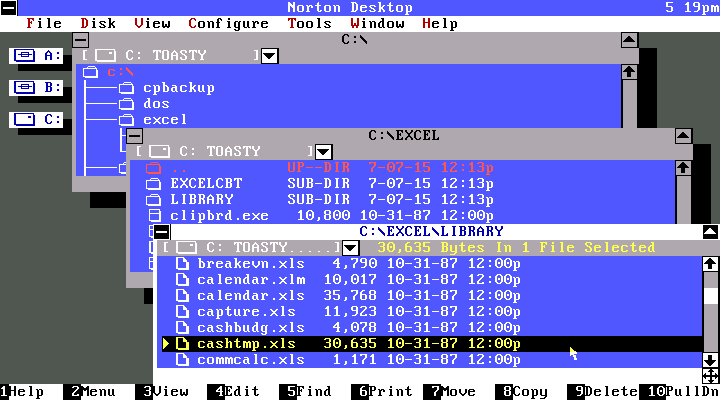Click scroll up arrow in C:\EXCEL file list
This screenshot has width=720, height=400.
(x=683, y=168)
